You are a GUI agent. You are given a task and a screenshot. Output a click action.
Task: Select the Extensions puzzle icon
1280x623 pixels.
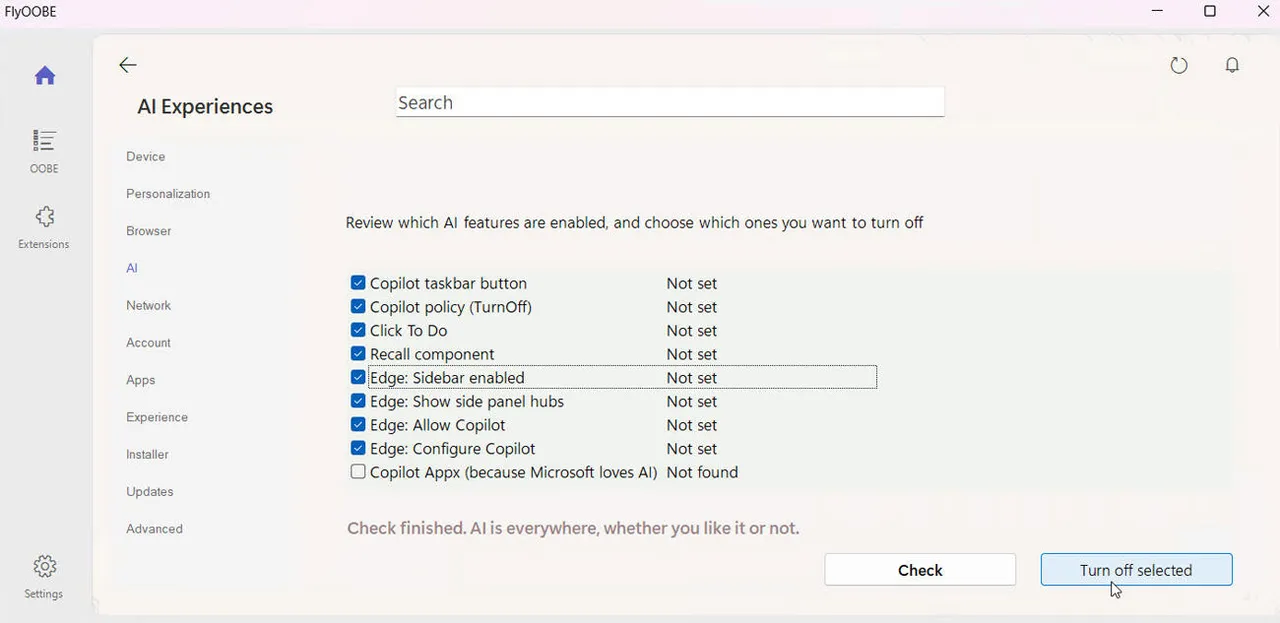point(44,216)
